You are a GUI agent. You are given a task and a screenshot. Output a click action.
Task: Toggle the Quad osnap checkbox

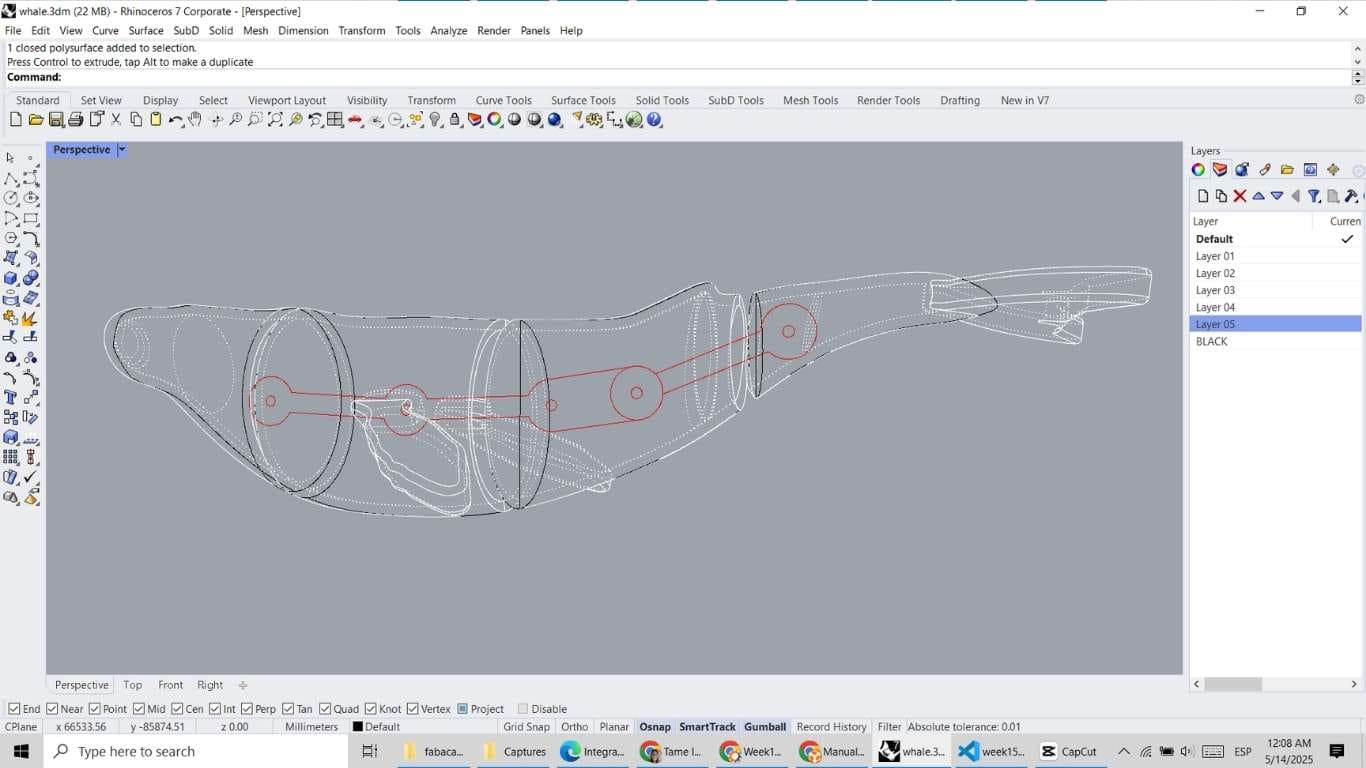(325, 709)
